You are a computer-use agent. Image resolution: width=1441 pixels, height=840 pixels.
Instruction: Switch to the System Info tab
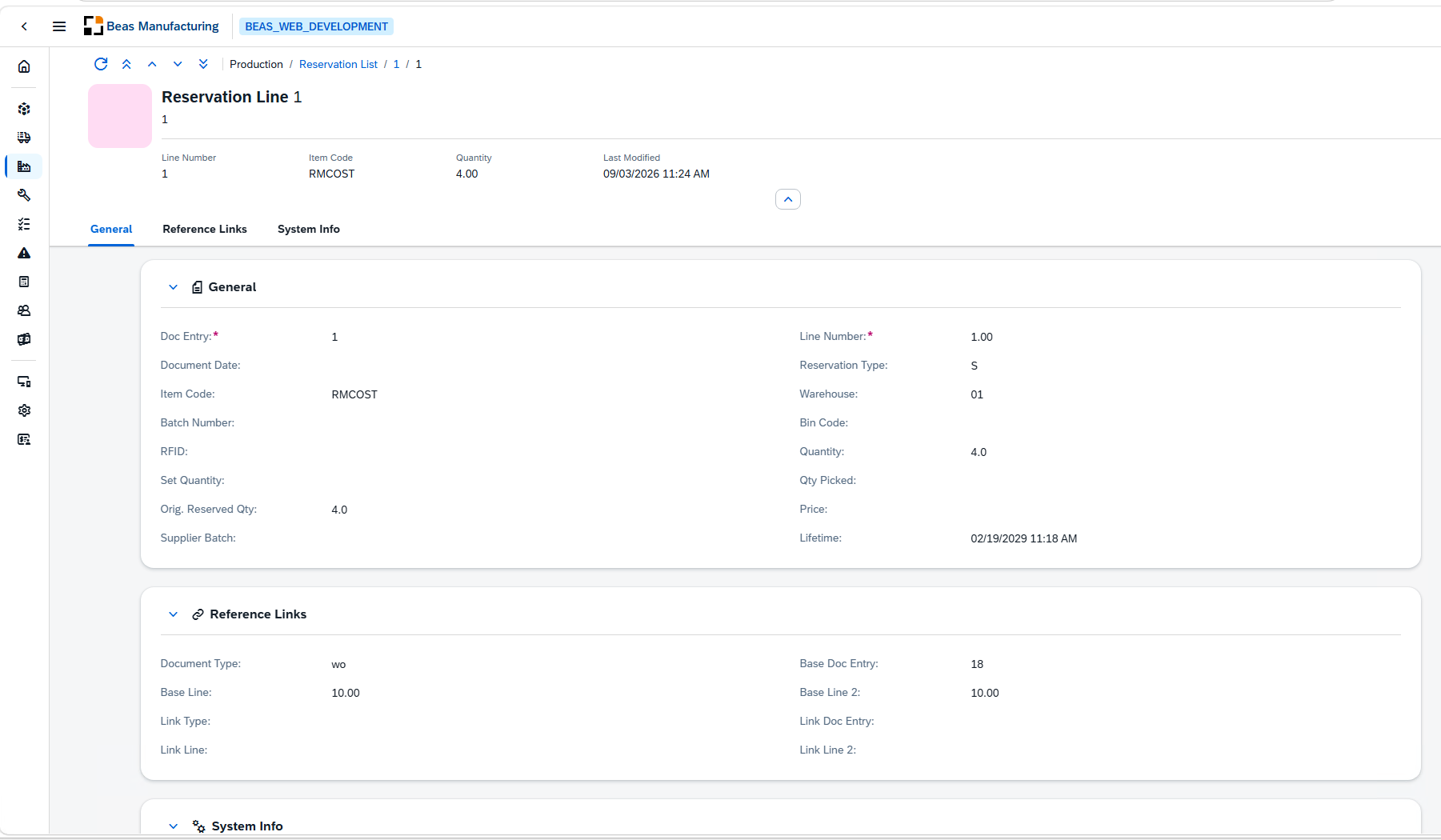pos(309,229)
